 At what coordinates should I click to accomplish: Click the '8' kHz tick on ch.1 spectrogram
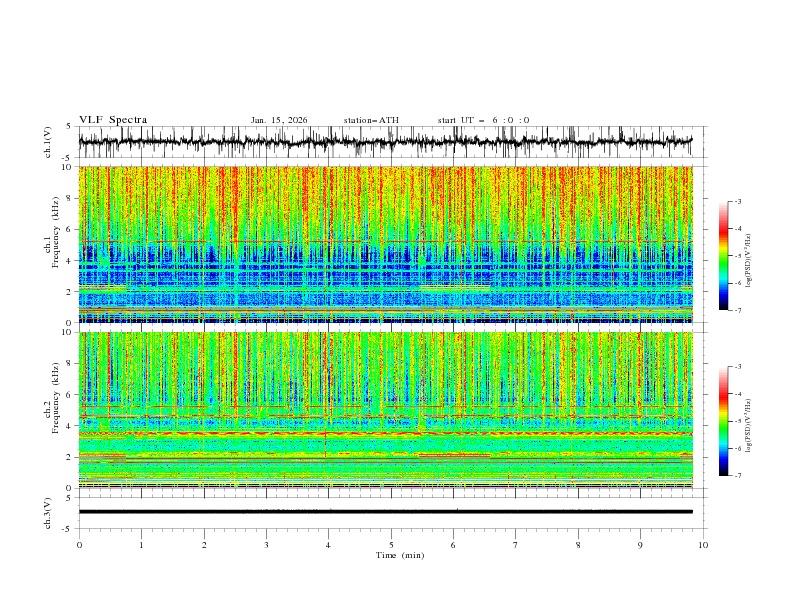tap(70, 198)
